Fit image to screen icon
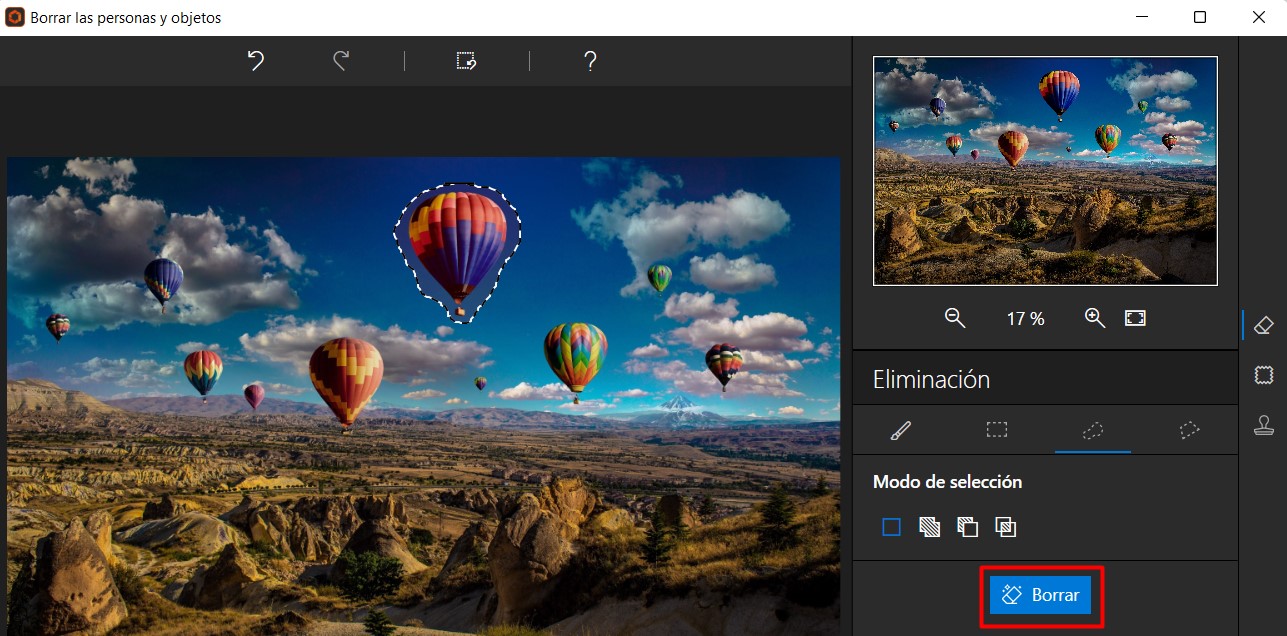Image resolution: width=1287 pixels, height=636 pixels. tap(1135, 318)
